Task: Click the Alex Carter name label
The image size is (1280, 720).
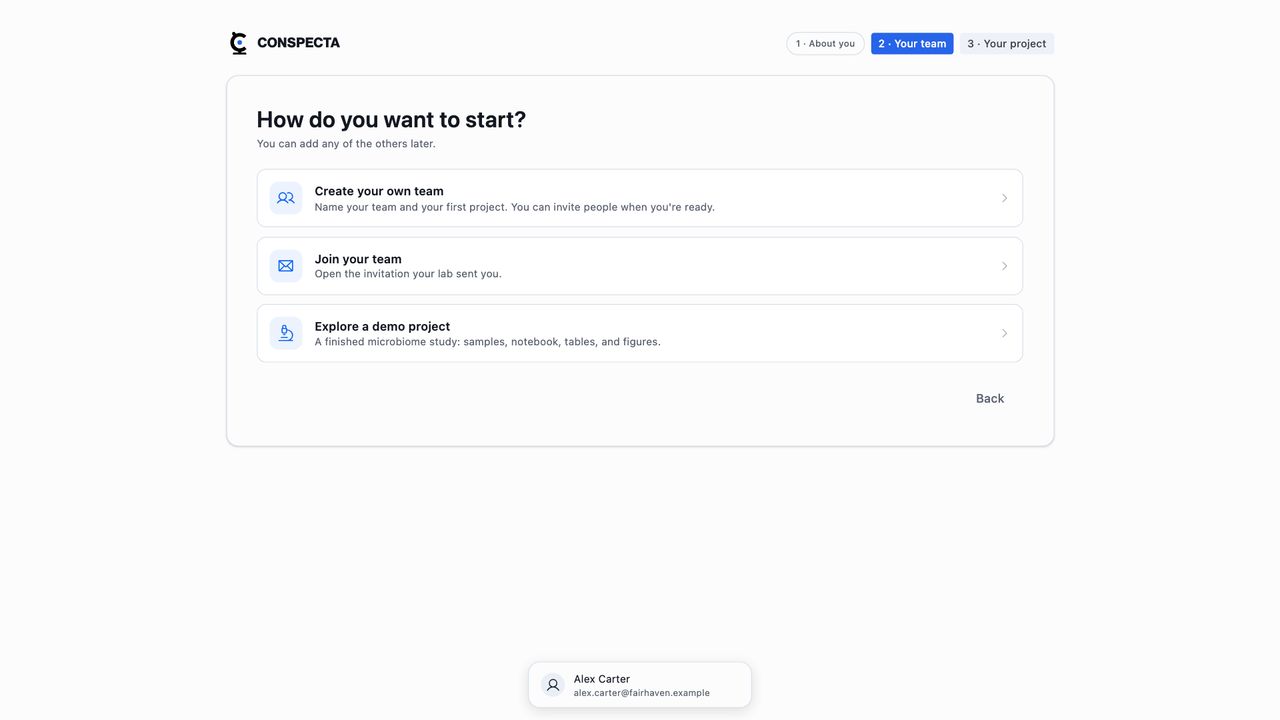Action: [602, 679]
